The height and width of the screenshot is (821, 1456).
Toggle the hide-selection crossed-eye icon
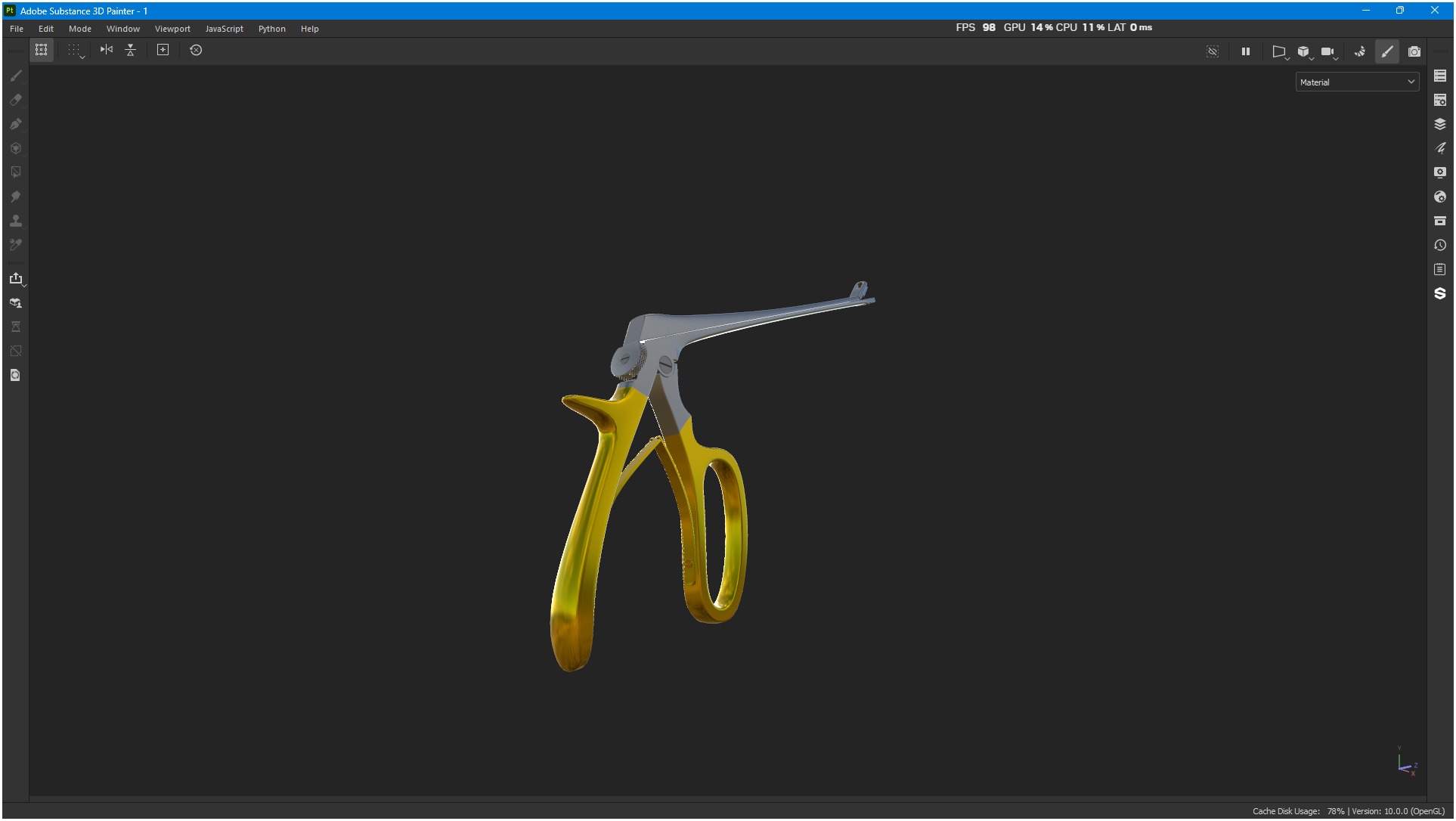coord(1213,51)
